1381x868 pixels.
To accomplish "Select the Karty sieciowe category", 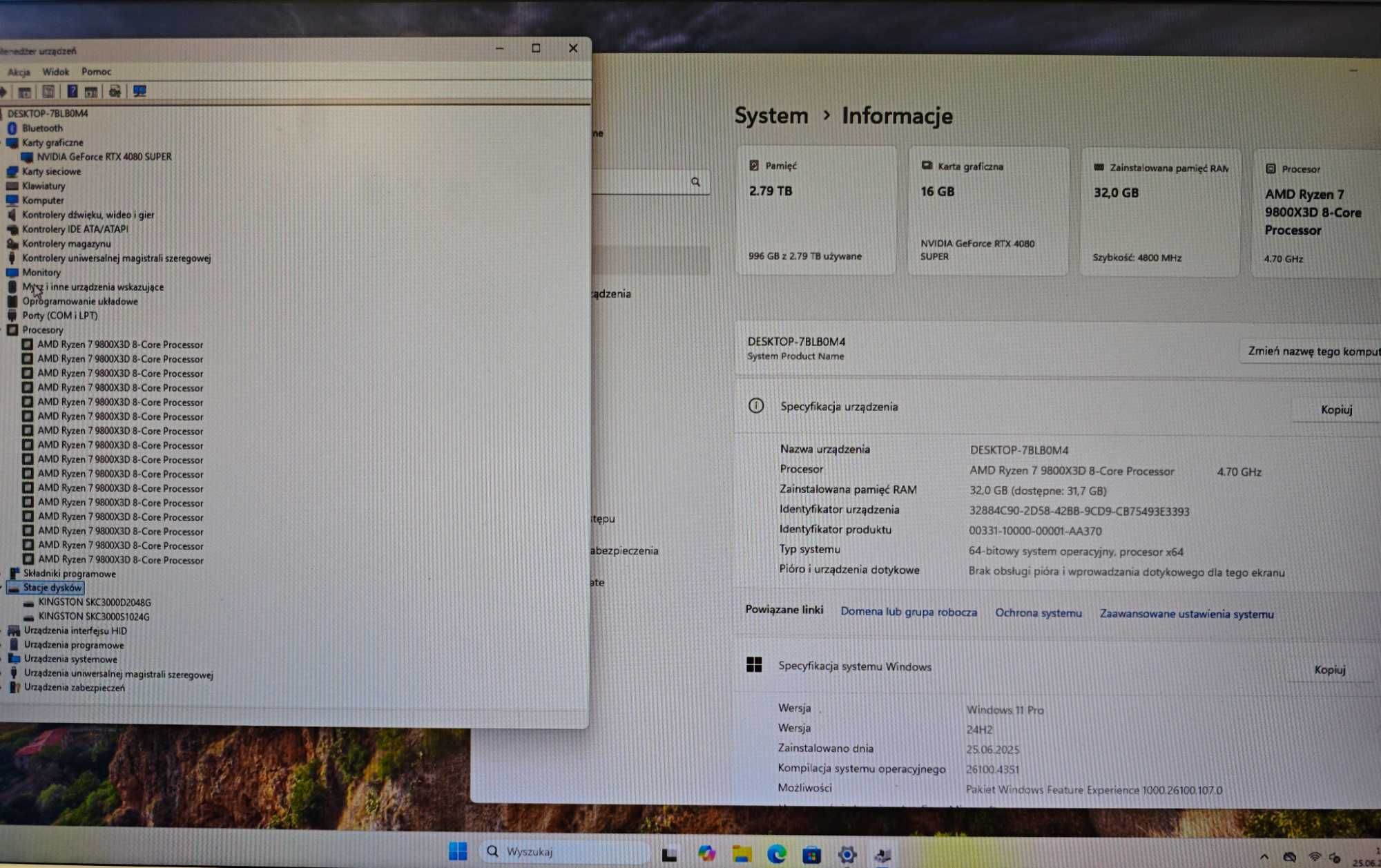I will (x=51, y=171).
